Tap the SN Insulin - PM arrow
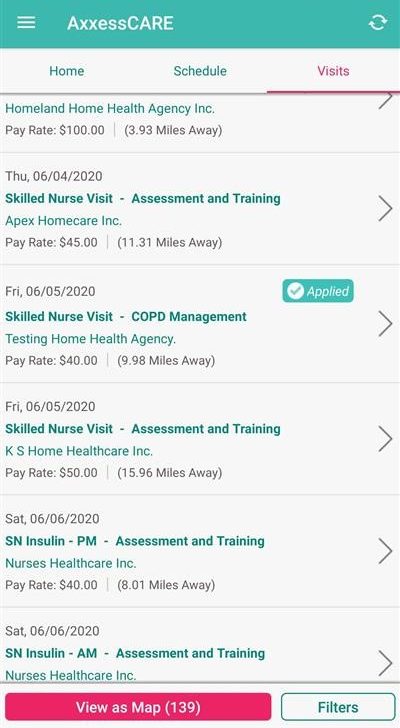The width and height of the screenshot is (400, 728). [385, 551]
